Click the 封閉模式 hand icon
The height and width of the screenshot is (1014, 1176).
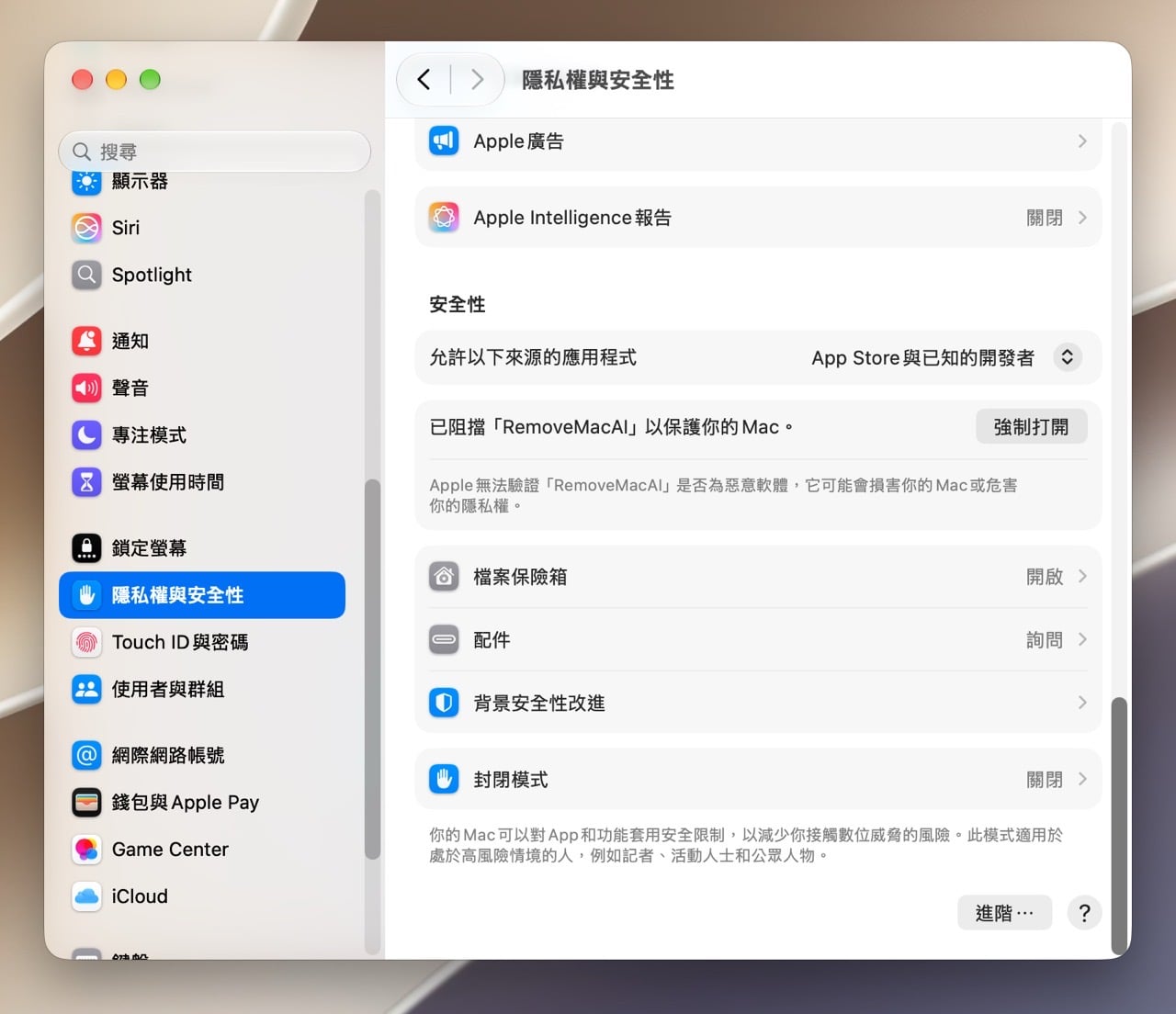pos(444,780)
